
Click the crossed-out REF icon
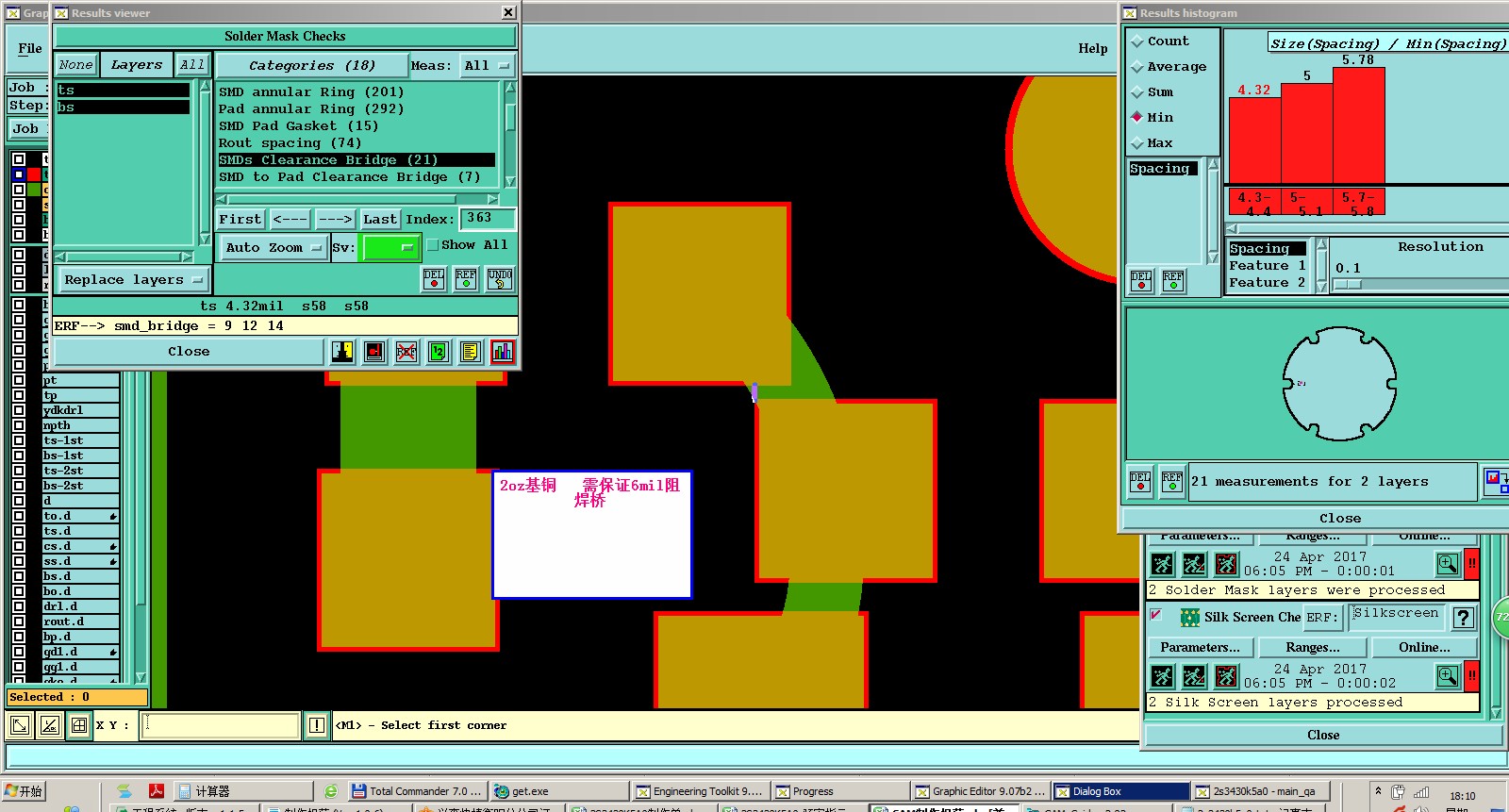click(x=406, y=352)
